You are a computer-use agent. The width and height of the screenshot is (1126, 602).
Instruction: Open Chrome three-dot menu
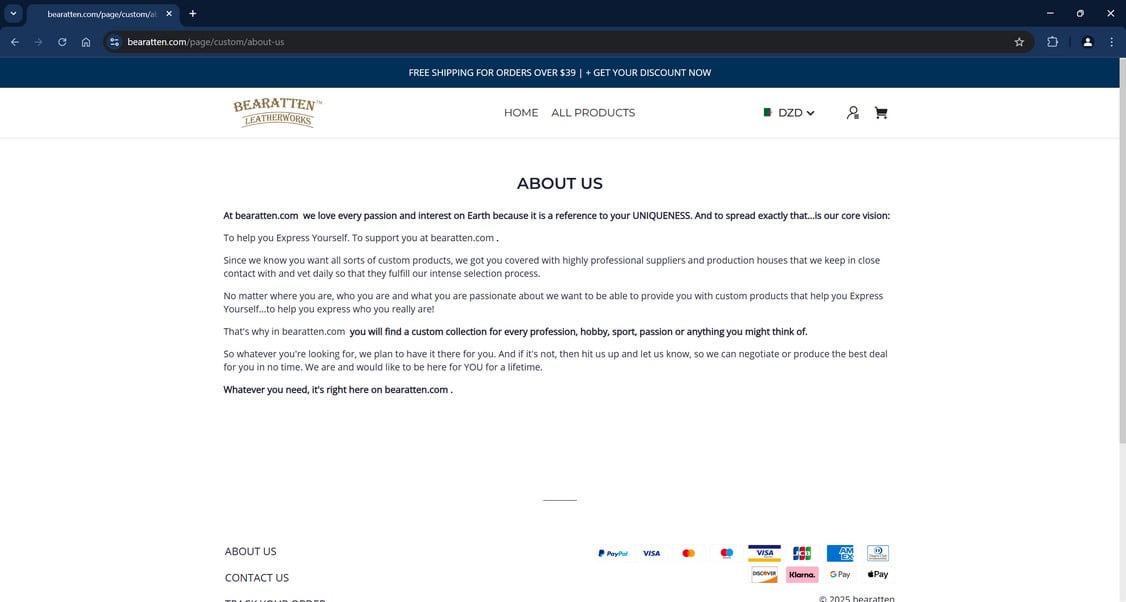coord(1112,42)
